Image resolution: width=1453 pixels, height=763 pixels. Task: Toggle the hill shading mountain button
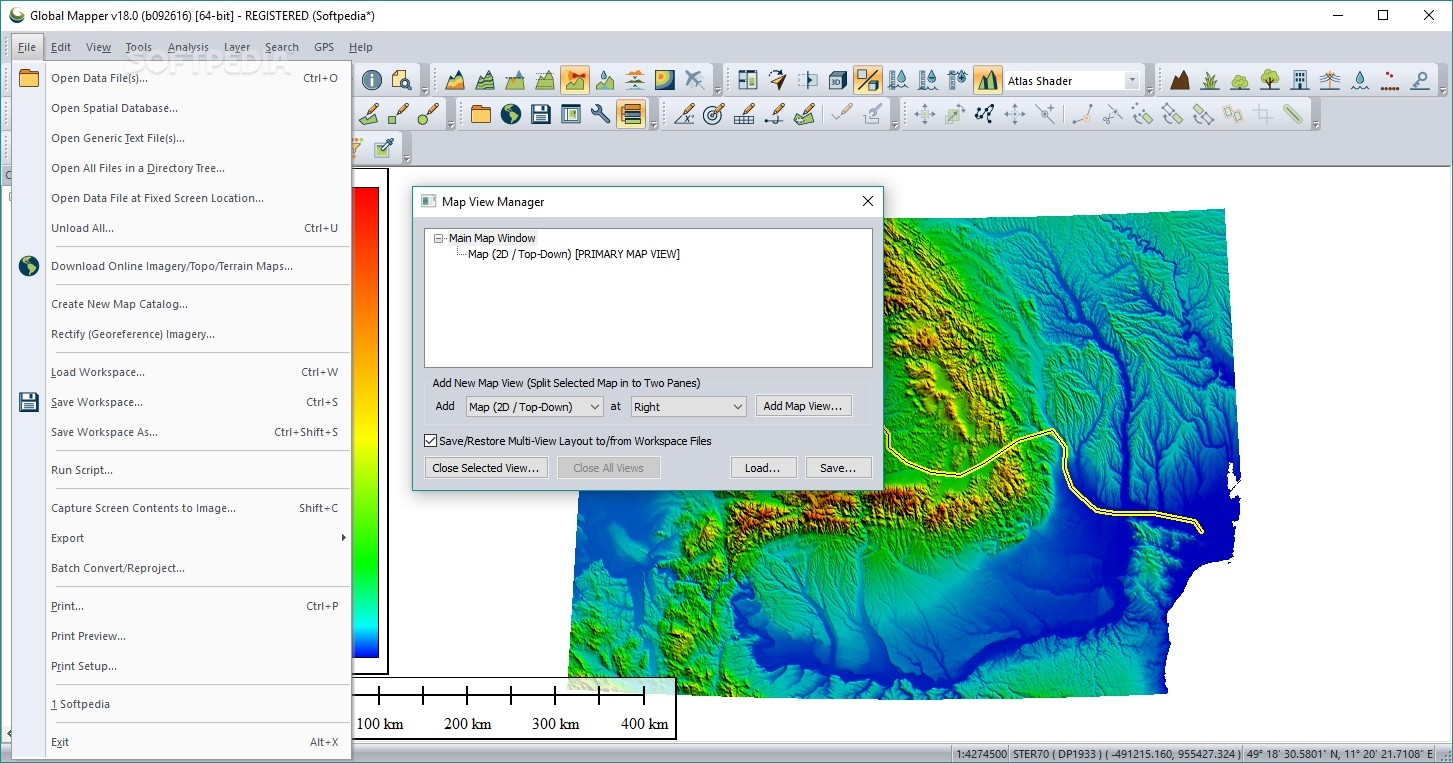987,80
